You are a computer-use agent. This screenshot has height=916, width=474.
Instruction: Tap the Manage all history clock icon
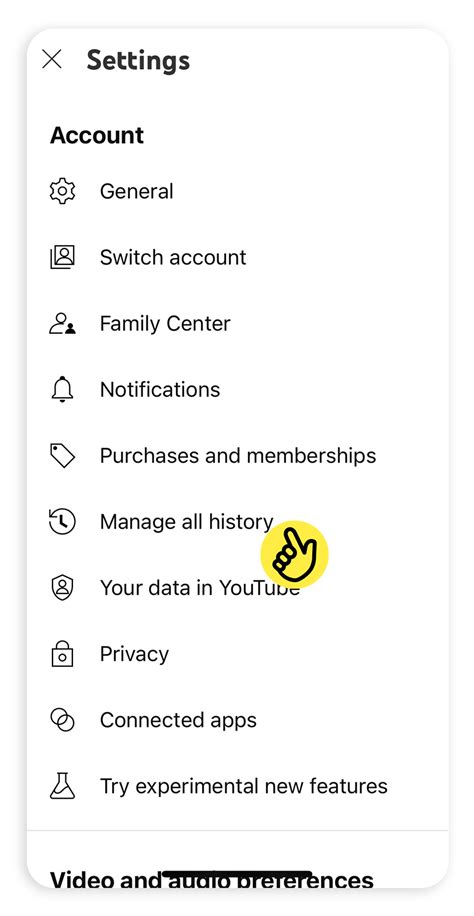point(62,522)
